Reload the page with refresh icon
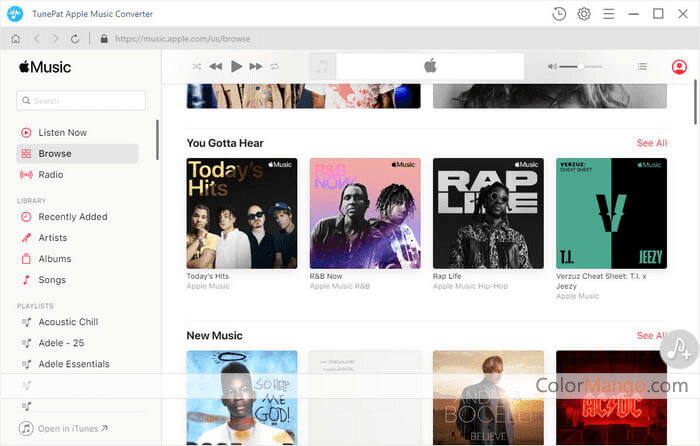Image resolution: width=700 pixels, height=446 pixels. coord(75,39)
